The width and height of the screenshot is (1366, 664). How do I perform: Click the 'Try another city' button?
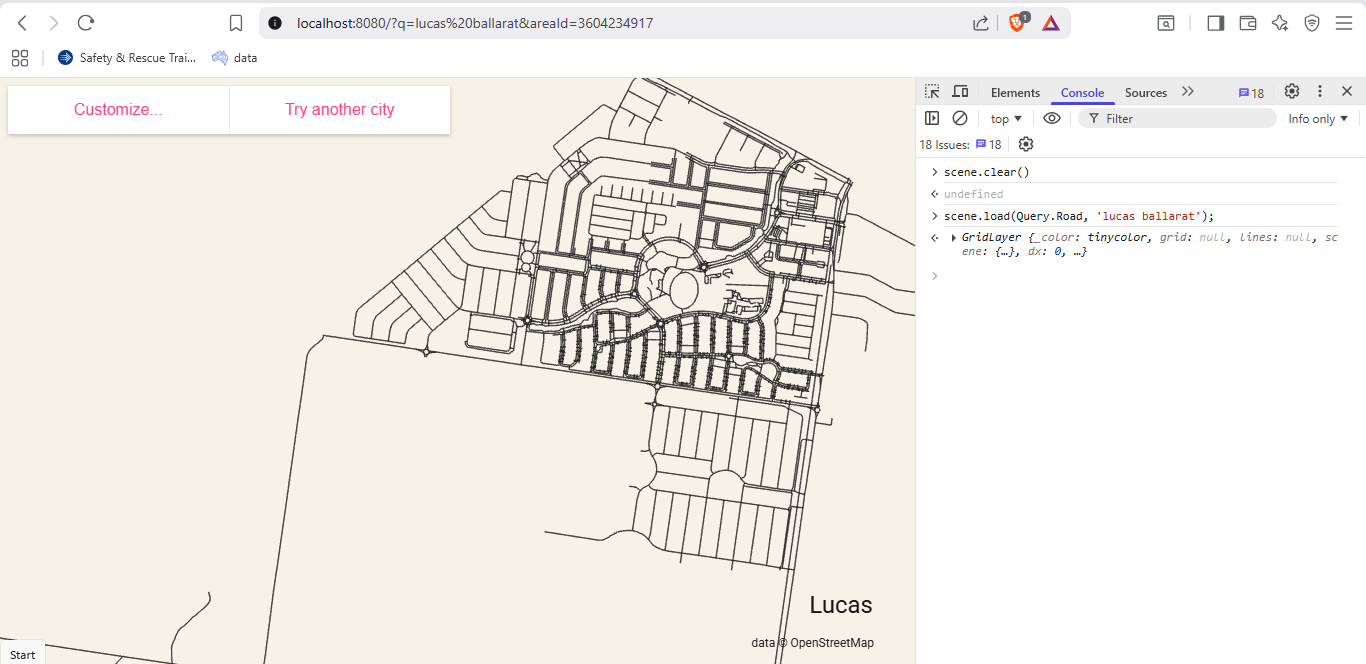click(340, 110)
